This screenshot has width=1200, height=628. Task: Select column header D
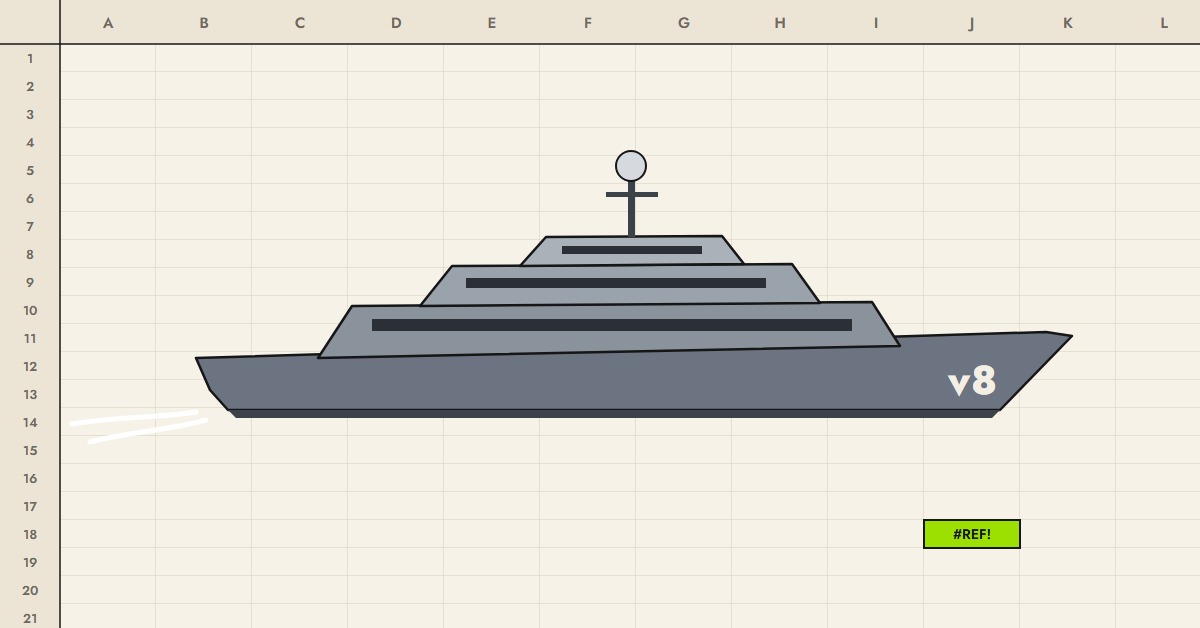396,22
